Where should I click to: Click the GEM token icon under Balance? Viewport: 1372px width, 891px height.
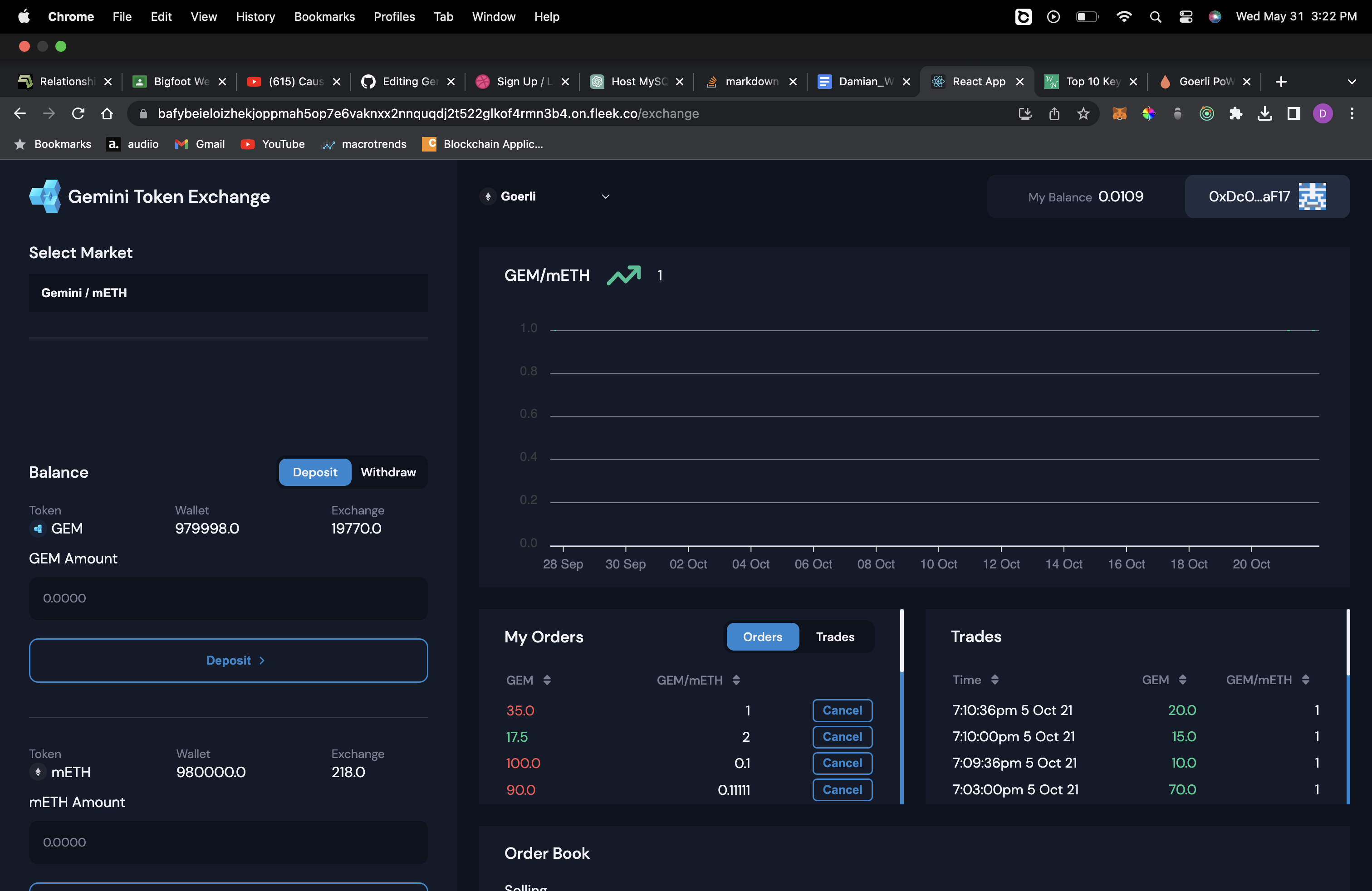38,529
